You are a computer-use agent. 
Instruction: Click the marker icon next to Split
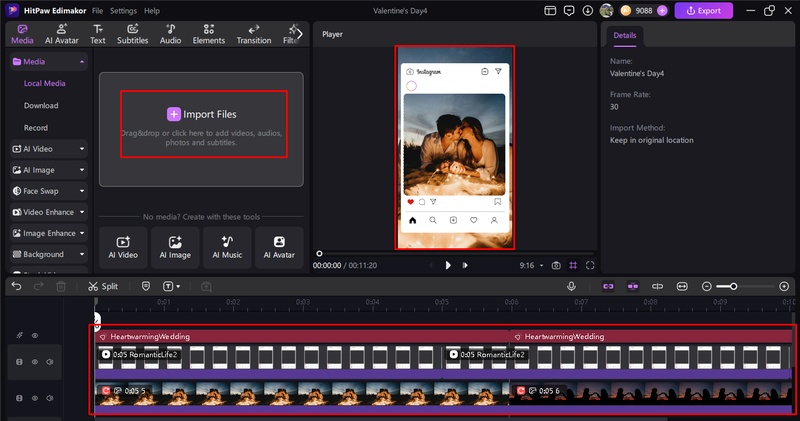tap(146, 286)
